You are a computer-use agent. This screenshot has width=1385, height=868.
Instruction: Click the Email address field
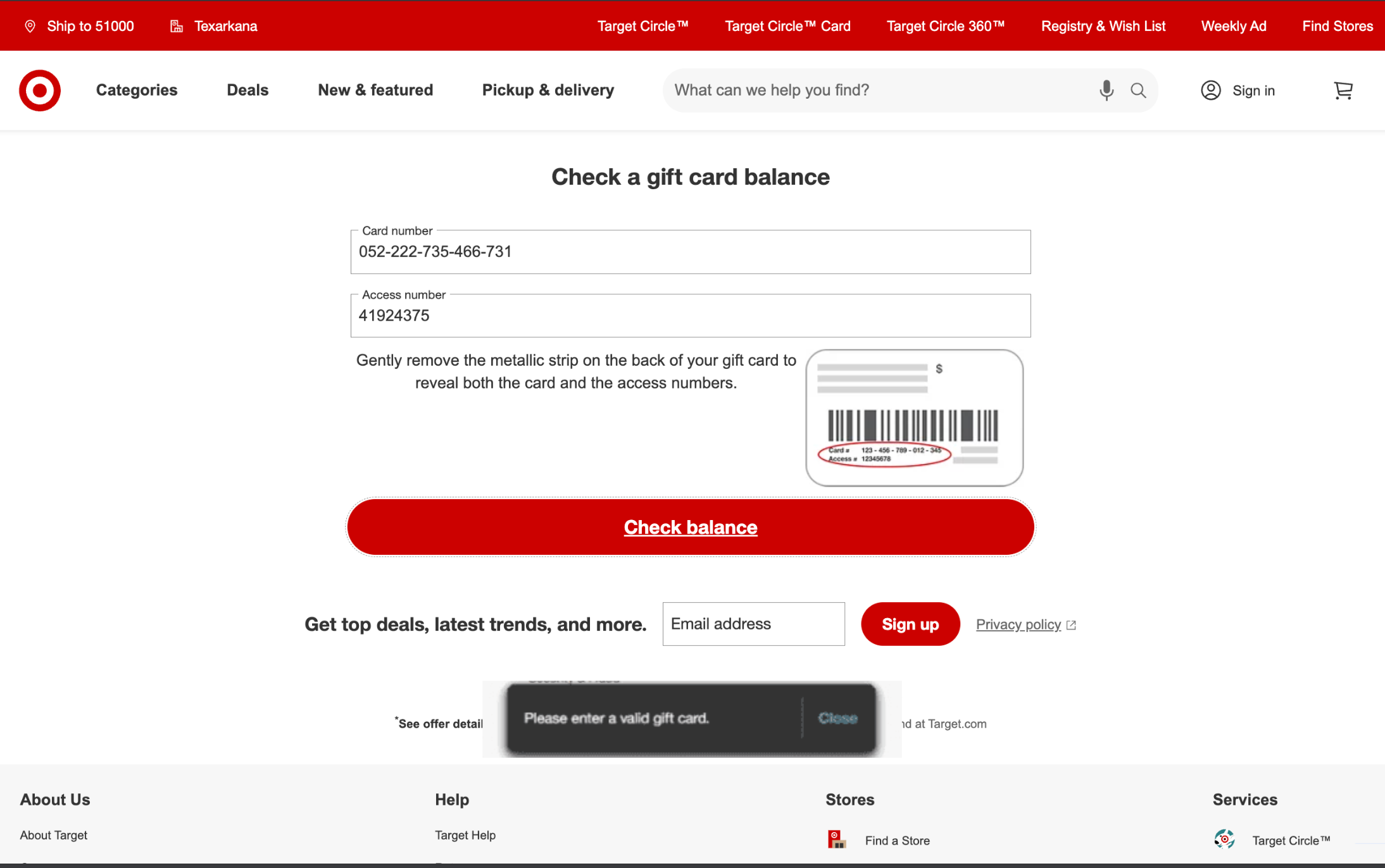(x=753, y=624)
